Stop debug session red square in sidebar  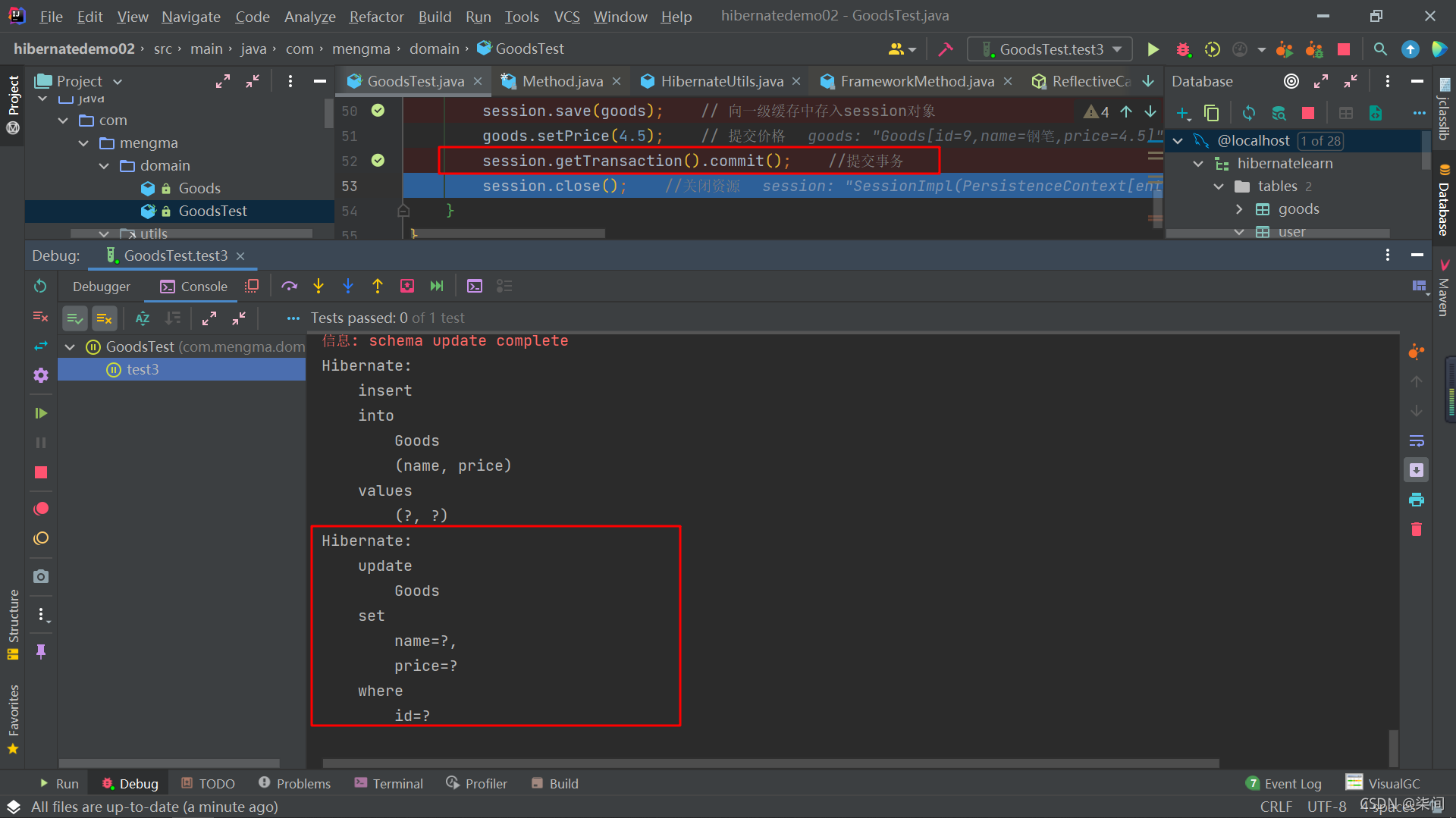(41, 472)
